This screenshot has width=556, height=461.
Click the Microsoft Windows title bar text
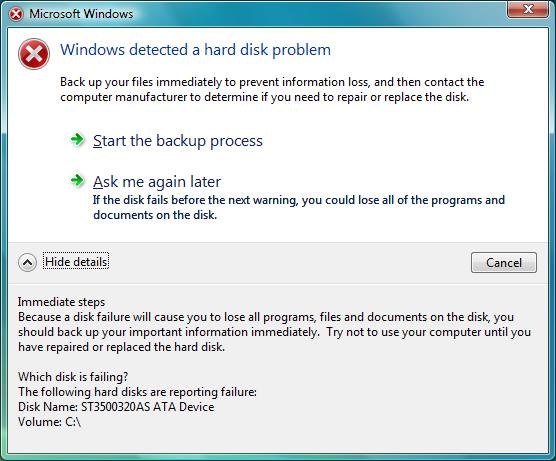click(81, 14)
